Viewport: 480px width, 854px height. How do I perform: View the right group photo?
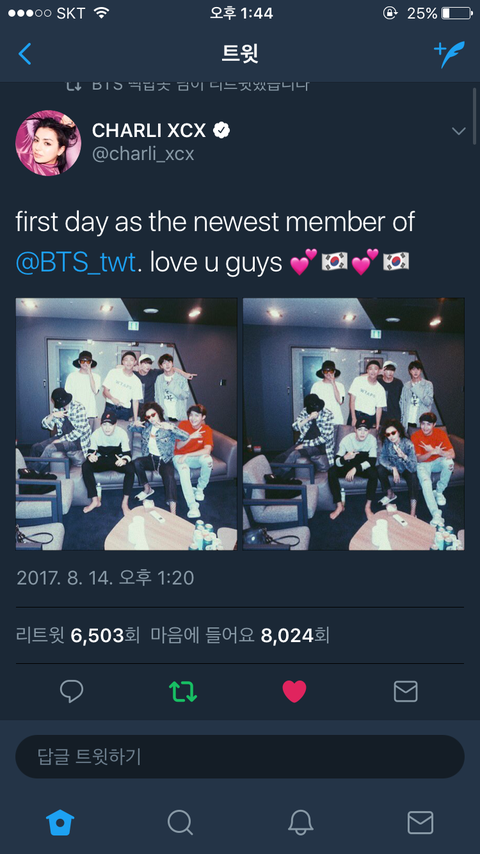click(354, 424)
